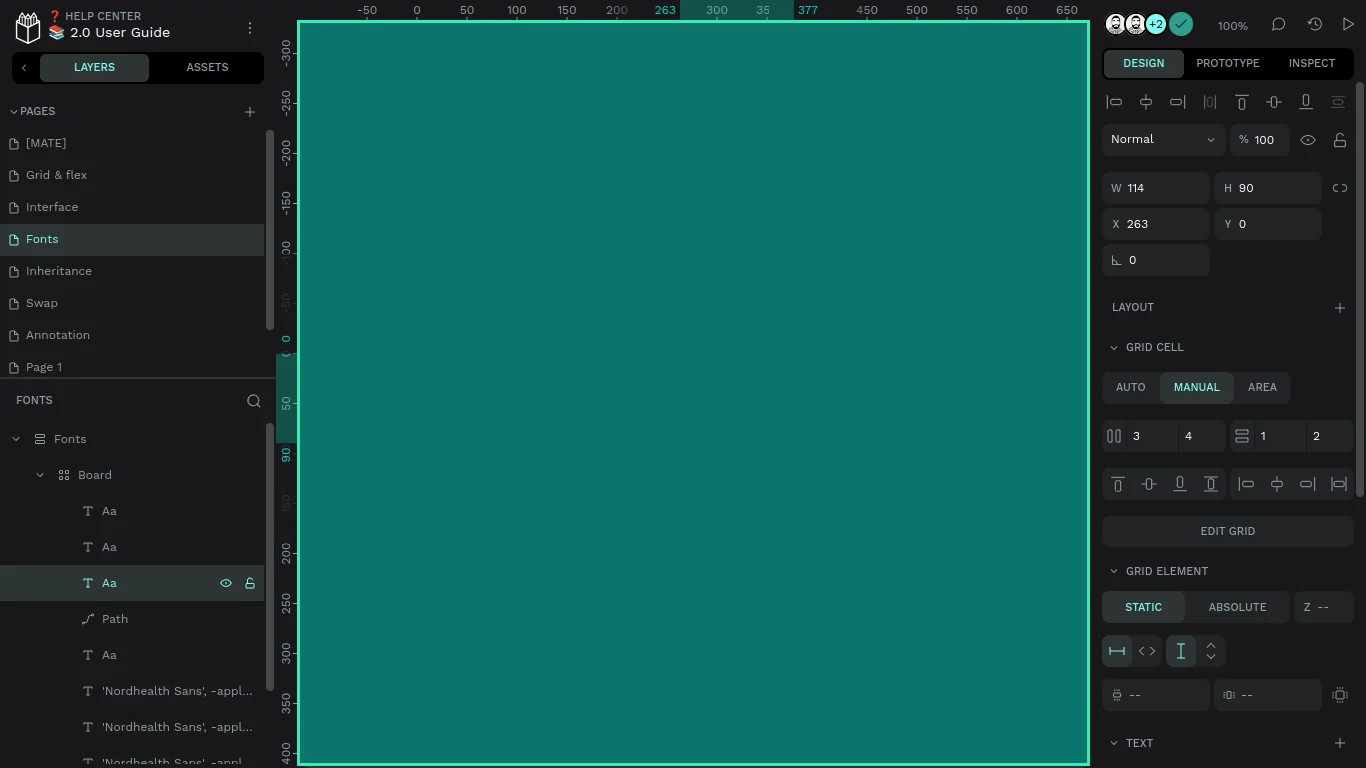Collapse the Pages section chevron
1366x768 pixels.
[14, 112]
